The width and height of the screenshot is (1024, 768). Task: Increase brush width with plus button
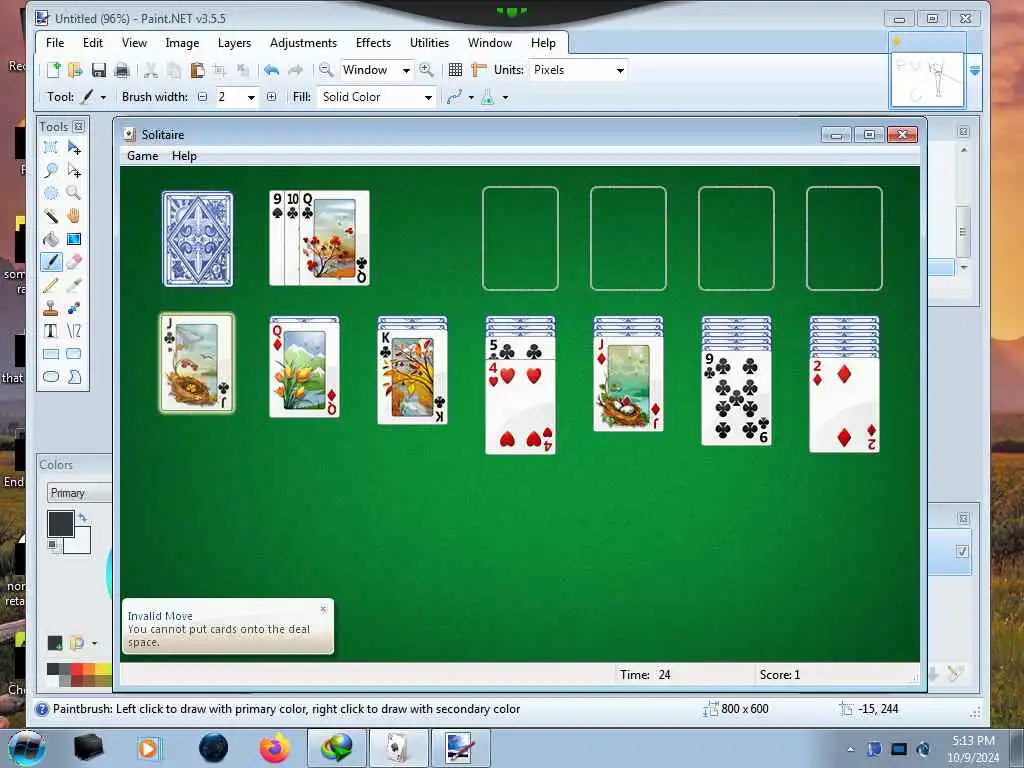coord(272,97)
